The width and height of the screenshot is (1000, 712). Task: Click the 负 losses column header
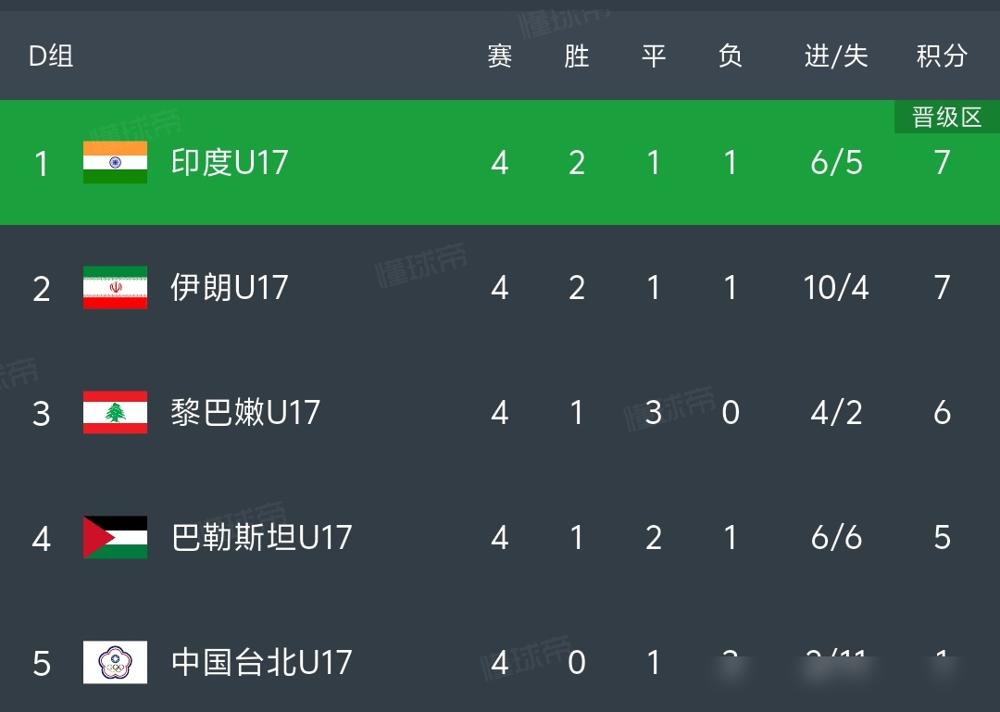point(730,56)
